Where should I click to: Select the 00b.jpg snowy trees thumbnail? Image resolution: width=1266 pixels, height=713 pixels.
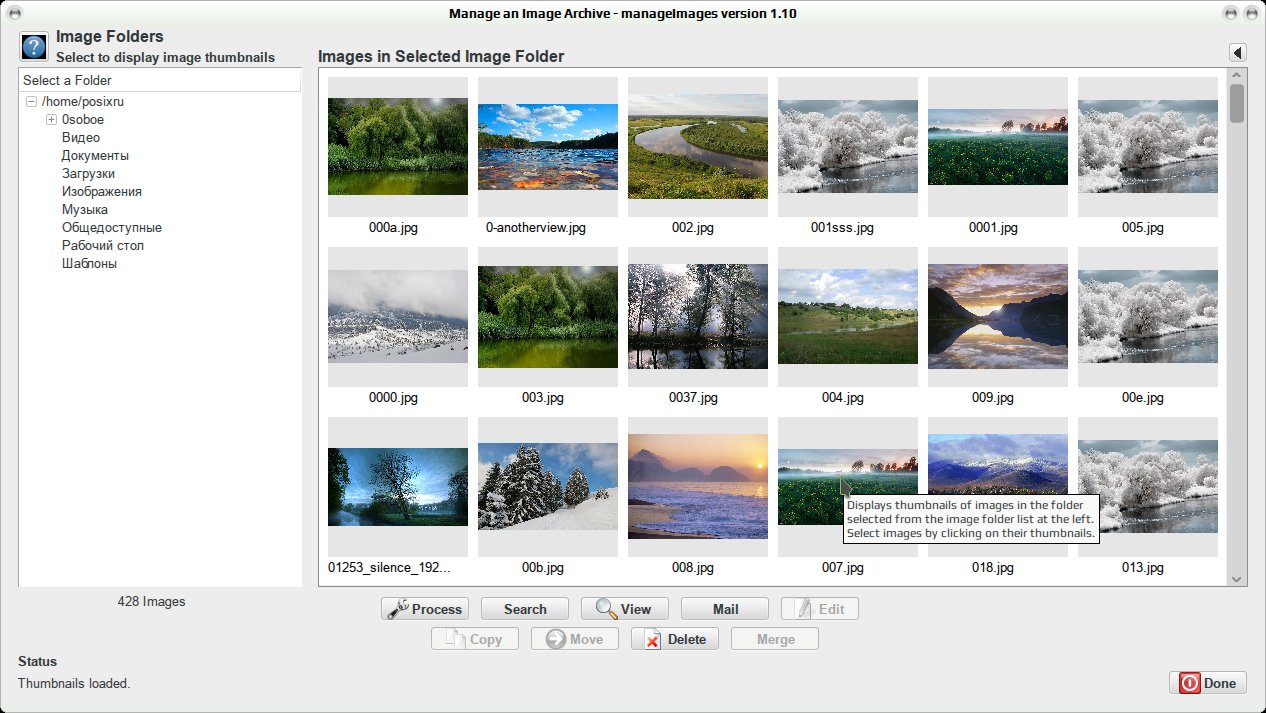tap(548, 487)
